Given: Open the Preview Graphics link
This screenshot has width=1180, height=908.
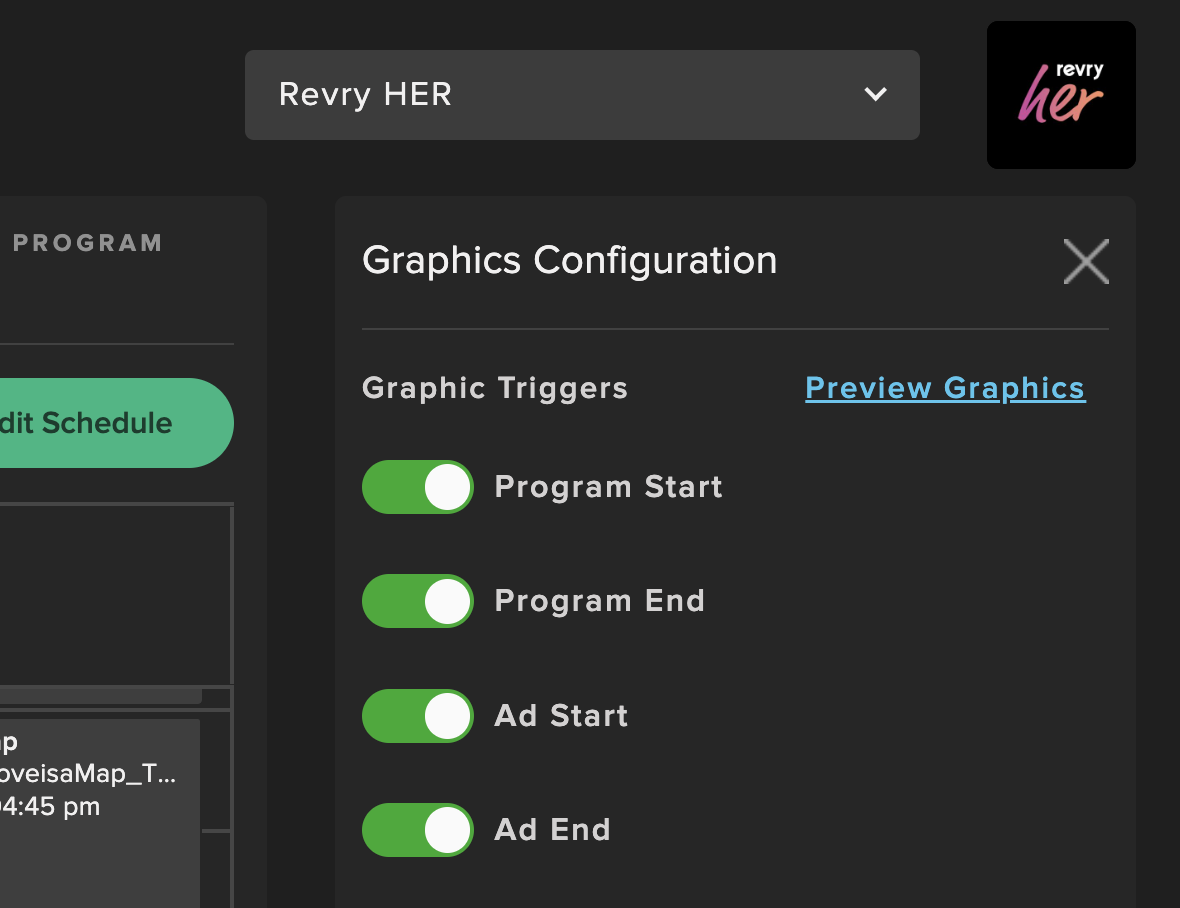Looking at the screenshot, I should [x=945, y=388].
